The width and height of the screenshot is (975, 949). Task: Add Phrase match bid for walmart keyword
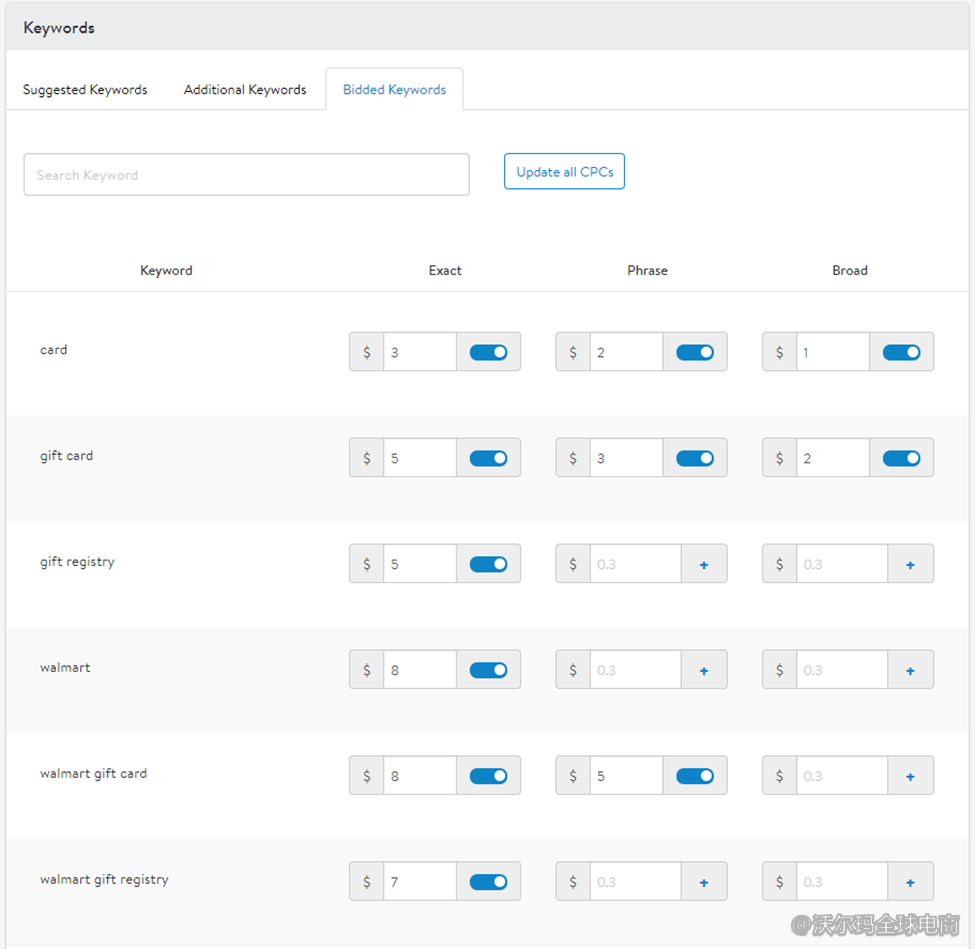(704, 670)
